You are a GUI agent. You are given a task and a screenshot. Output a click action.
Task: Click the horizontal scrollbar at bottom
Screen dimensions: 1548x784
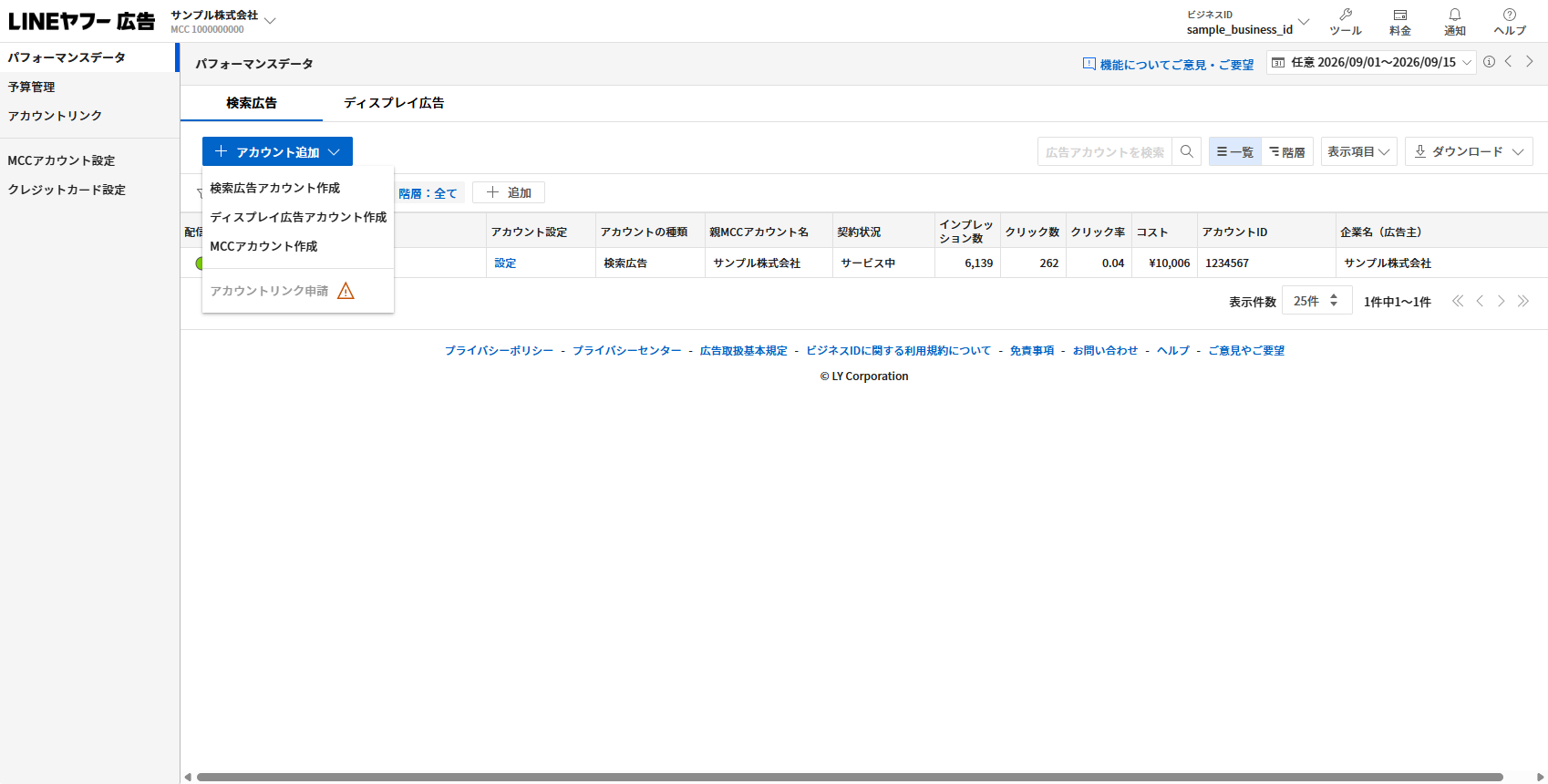click(850, 777)
